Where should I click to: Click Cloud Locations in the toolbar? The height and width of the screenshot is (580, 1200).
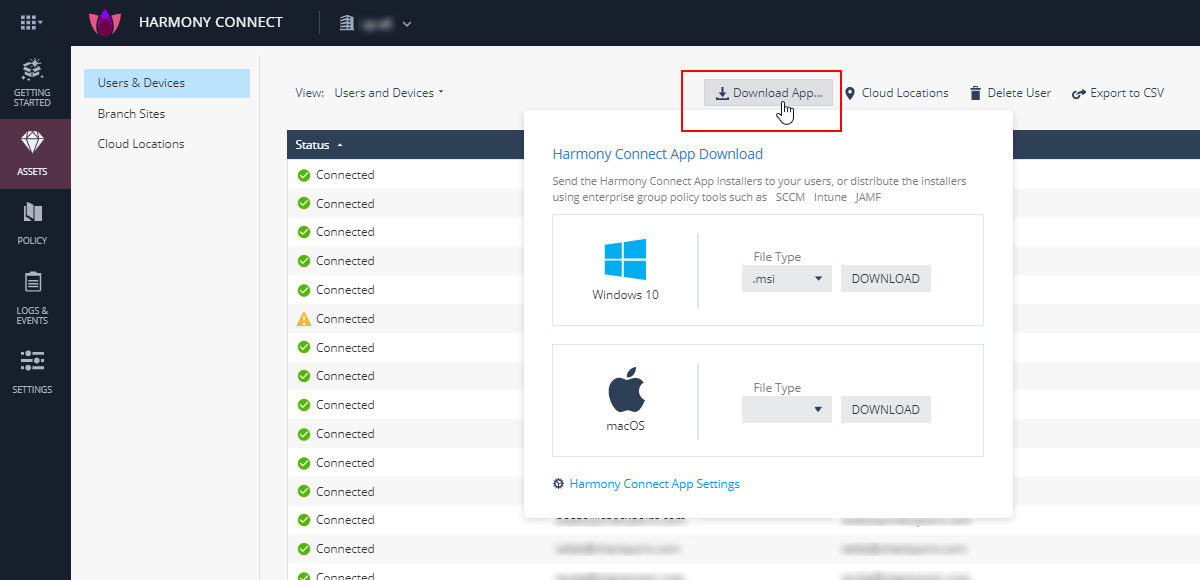tap(897, 93)
